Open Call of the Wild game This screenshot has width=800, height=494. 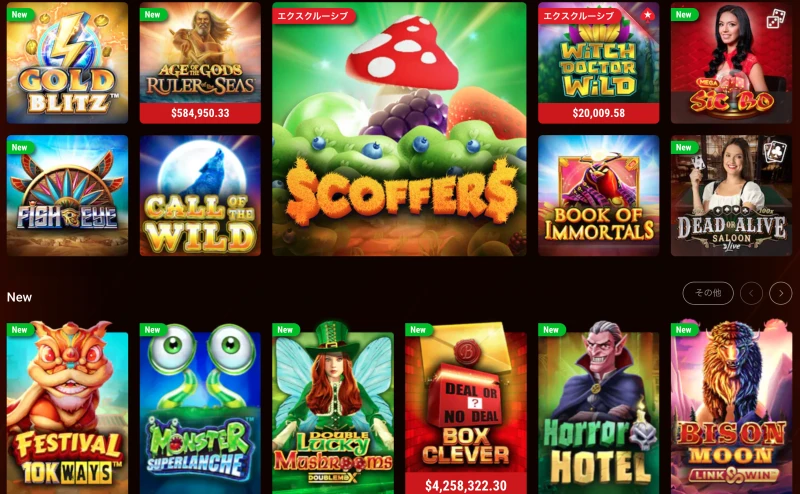pyautogui.click(x=200, y=195)
